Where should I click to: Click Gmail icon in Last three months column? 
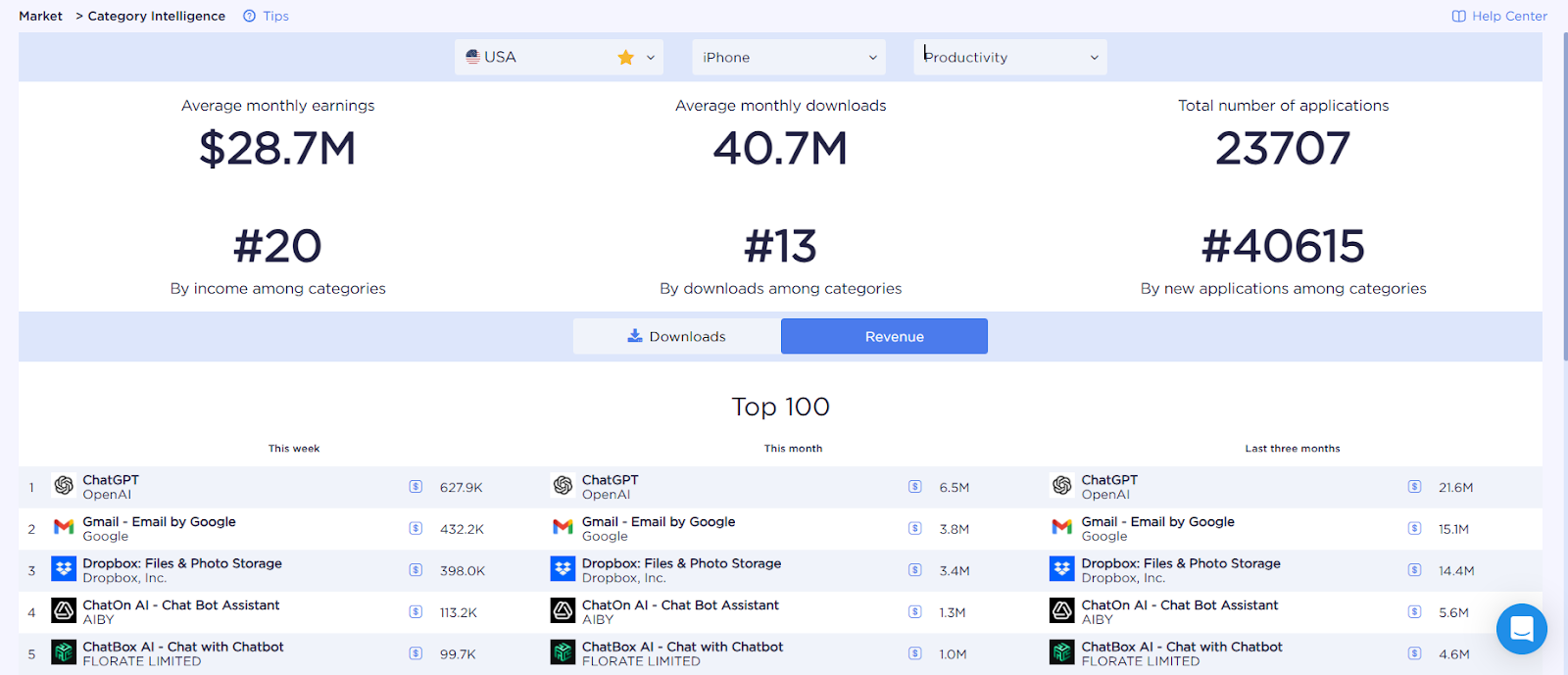[1062, 527]
